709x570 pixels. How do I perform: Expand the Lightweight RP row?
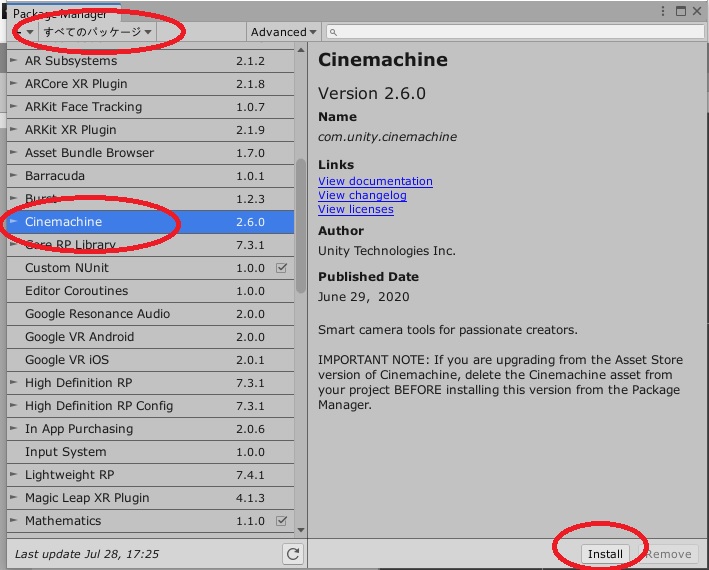14,474
